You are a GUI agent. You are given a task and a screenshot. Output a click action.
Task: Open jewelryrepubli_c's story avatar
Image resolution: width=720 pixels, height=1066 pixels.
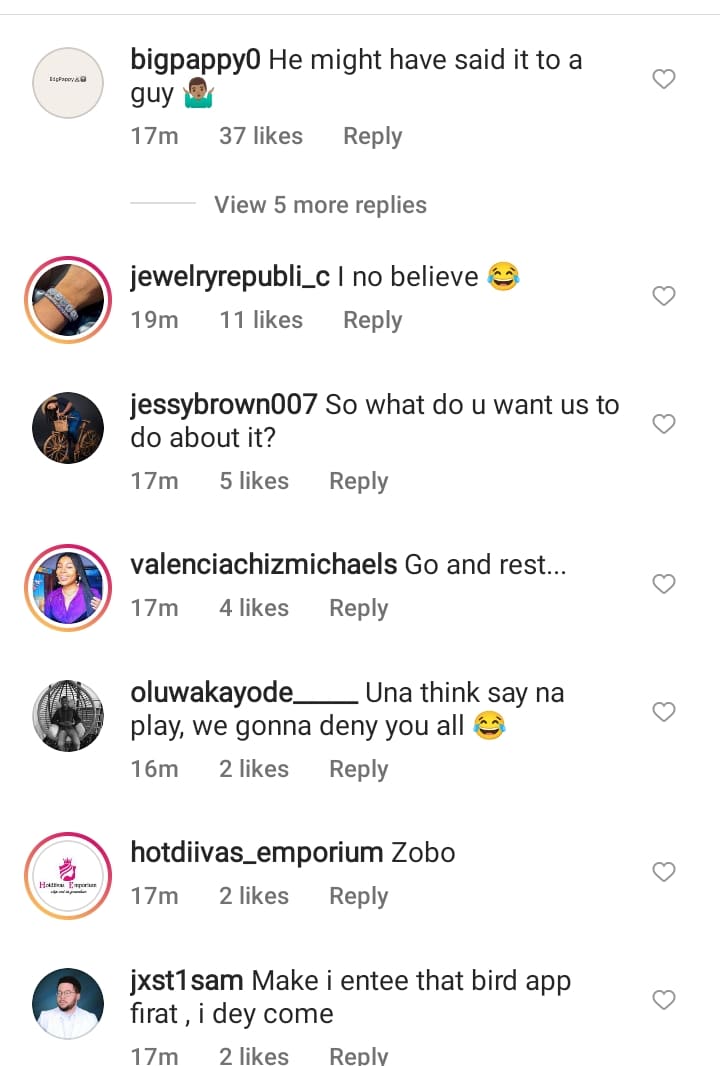[x=68, y=300]
